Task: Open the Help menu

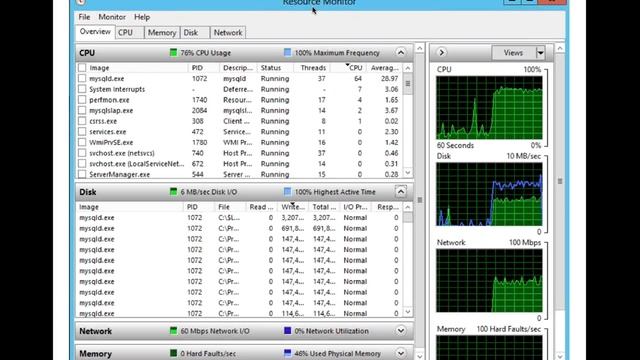Action: click(142, 17)
